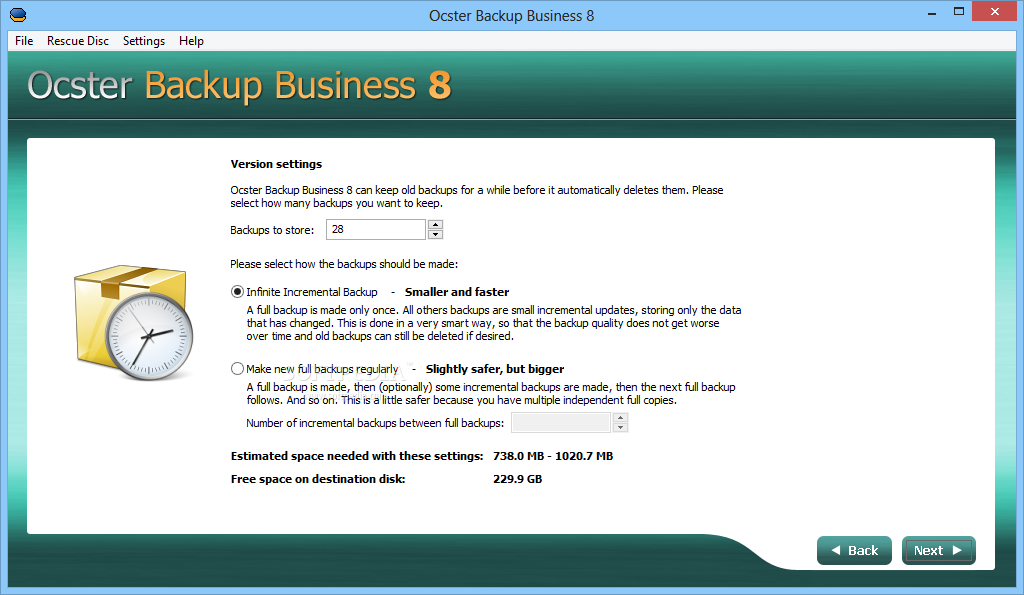Click the 'Smaller and faster' label
The width and height of the screenshot is (1024, 595).
click(457, 292)
